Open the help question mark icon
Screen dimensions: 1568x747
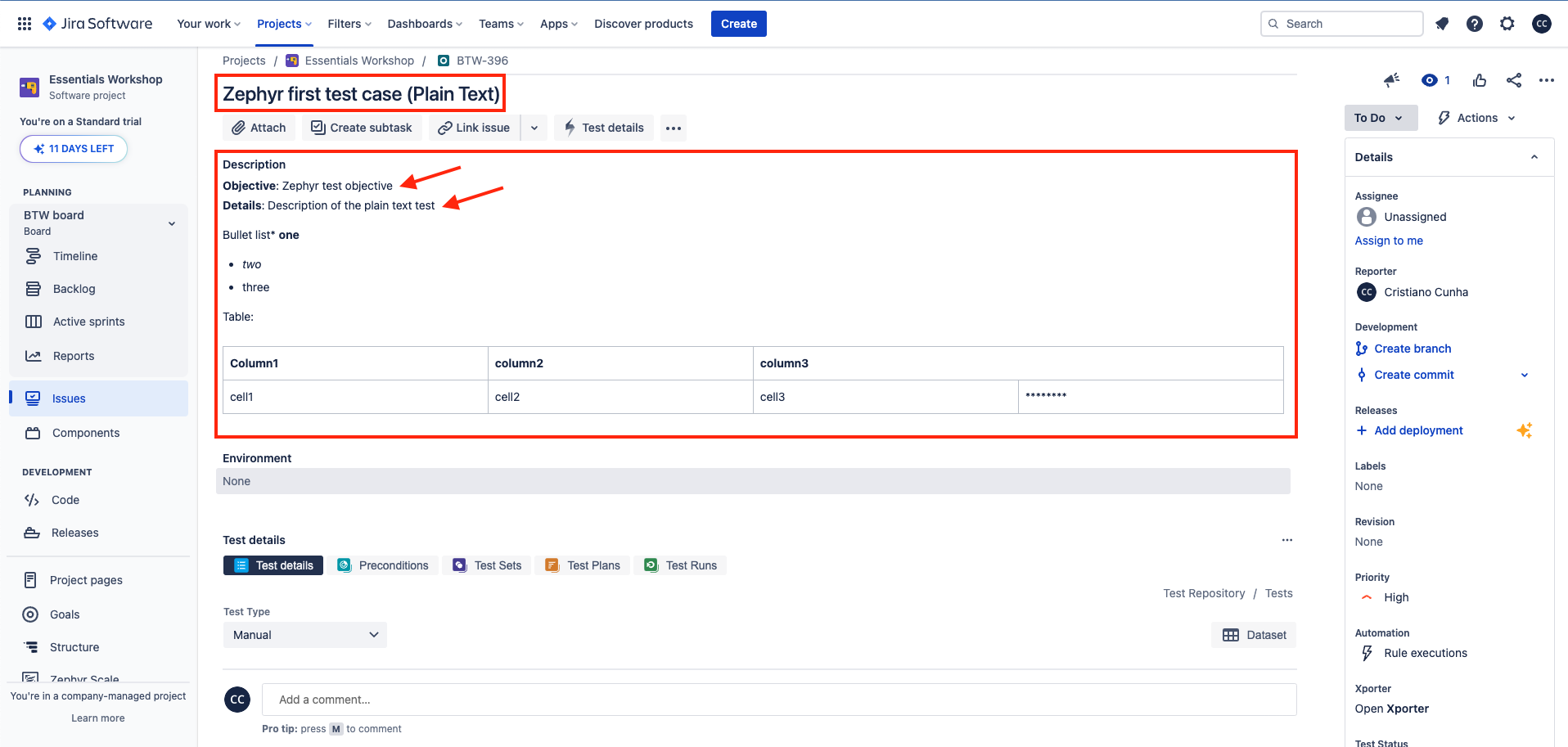pos(1475,24)
